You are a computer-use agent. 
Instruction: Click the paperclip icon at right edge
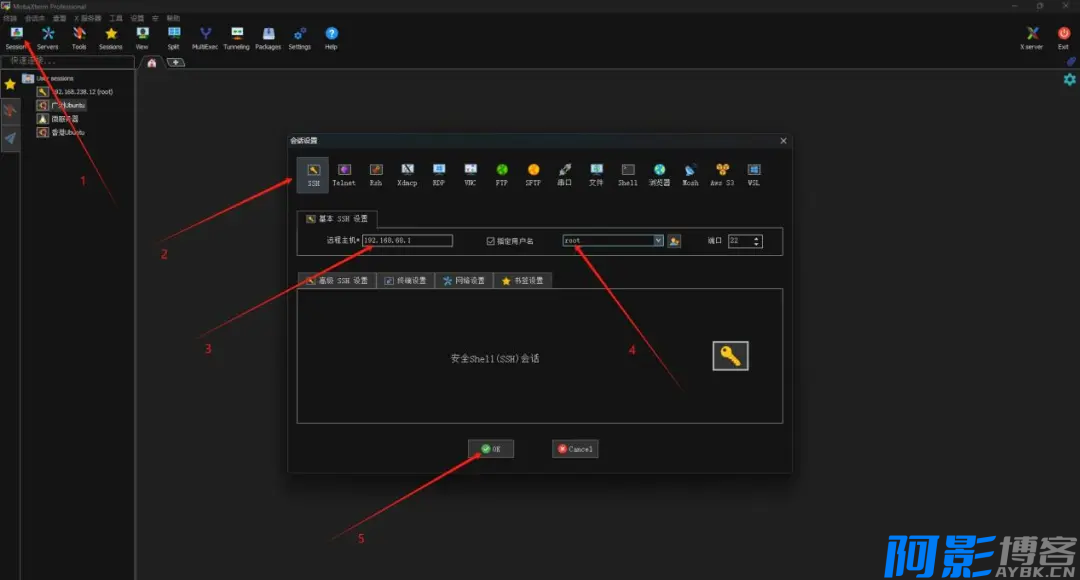(1071, 61)
